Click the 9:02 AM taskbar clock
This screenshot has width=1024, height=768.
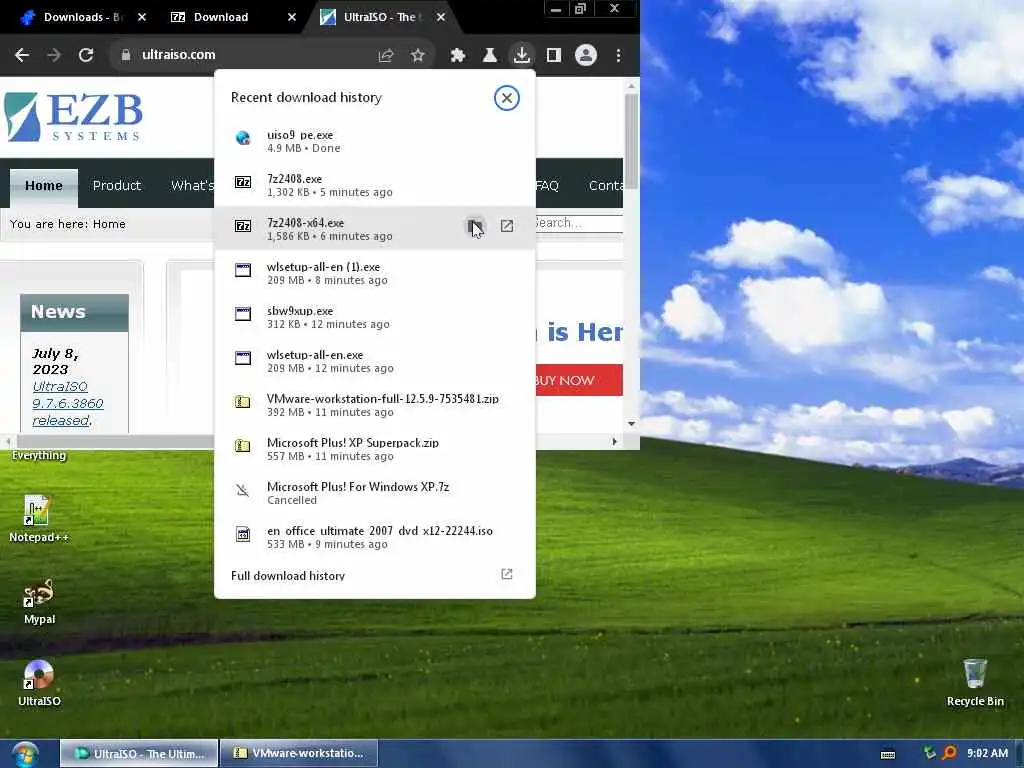(987, 753)
